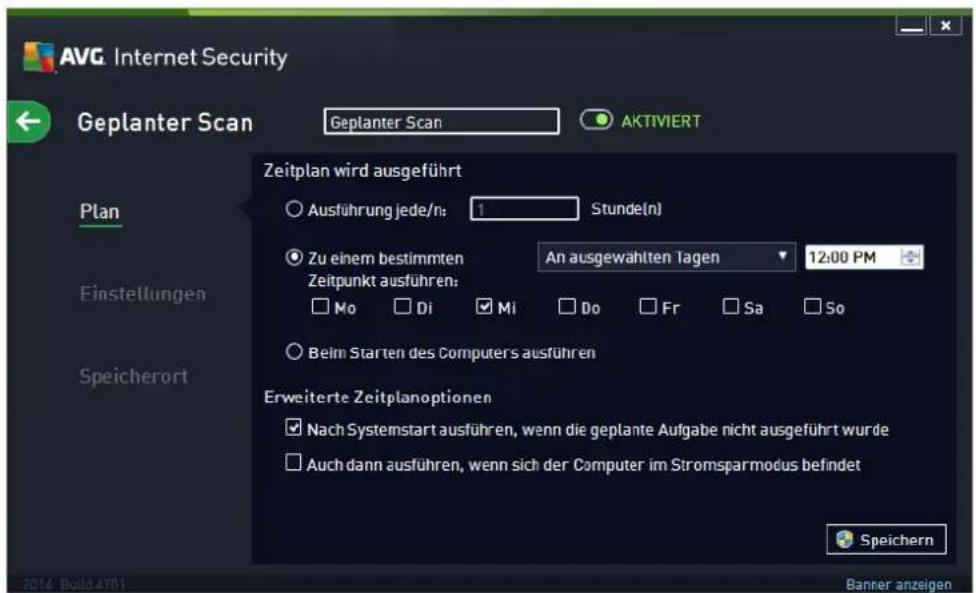Screen dimensions: 976x593
Task: Check the Mo day checkbox
Action: pyautogui.click(x=320, y=306)
